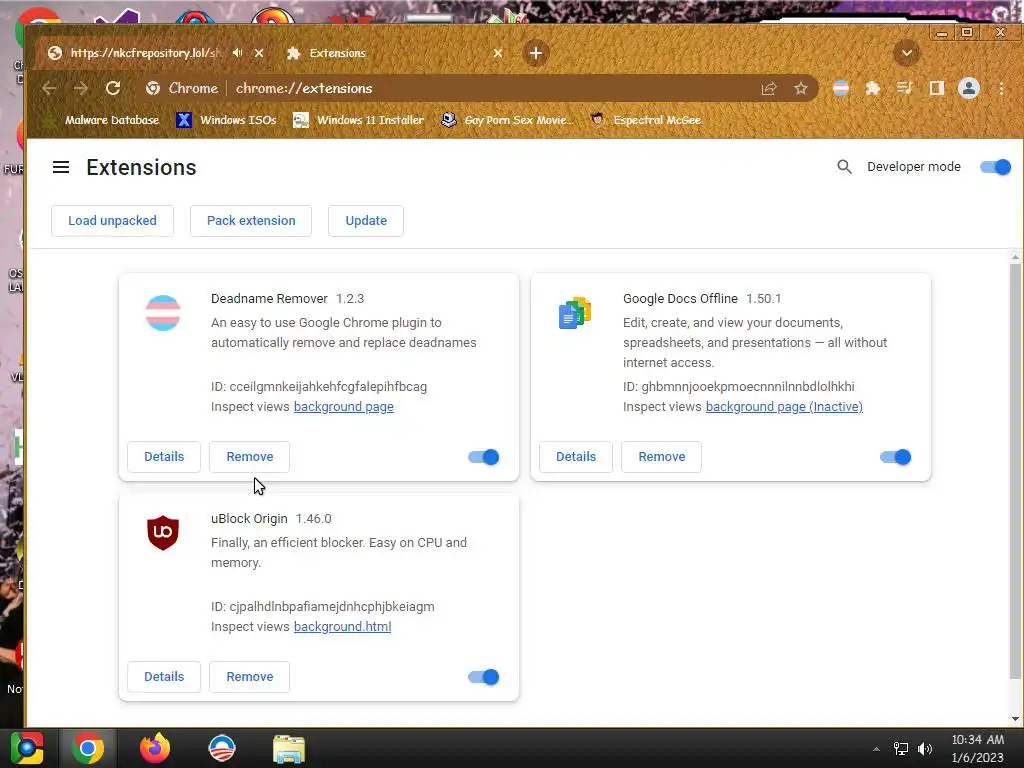1024x768 pixels.
Task: Open Details for uBlock Origin
Action: tap(164, 677)
